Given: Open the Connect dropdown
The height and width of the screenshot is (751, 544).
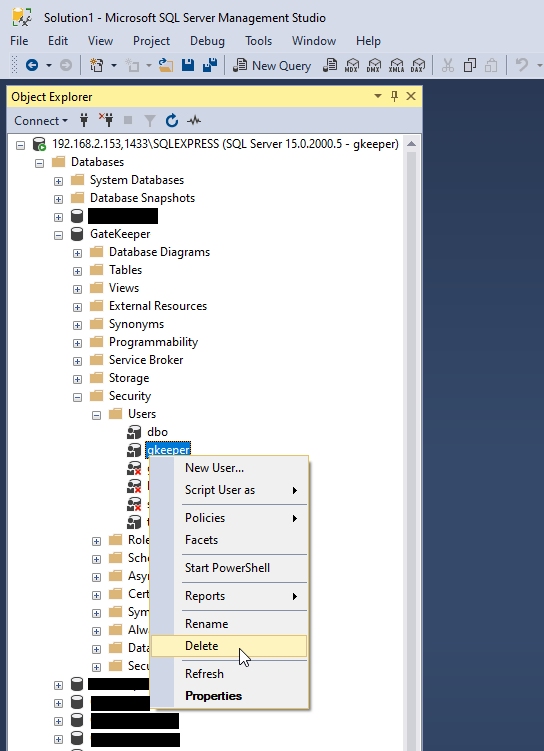Looking at the screenshot, I should 41,121.
